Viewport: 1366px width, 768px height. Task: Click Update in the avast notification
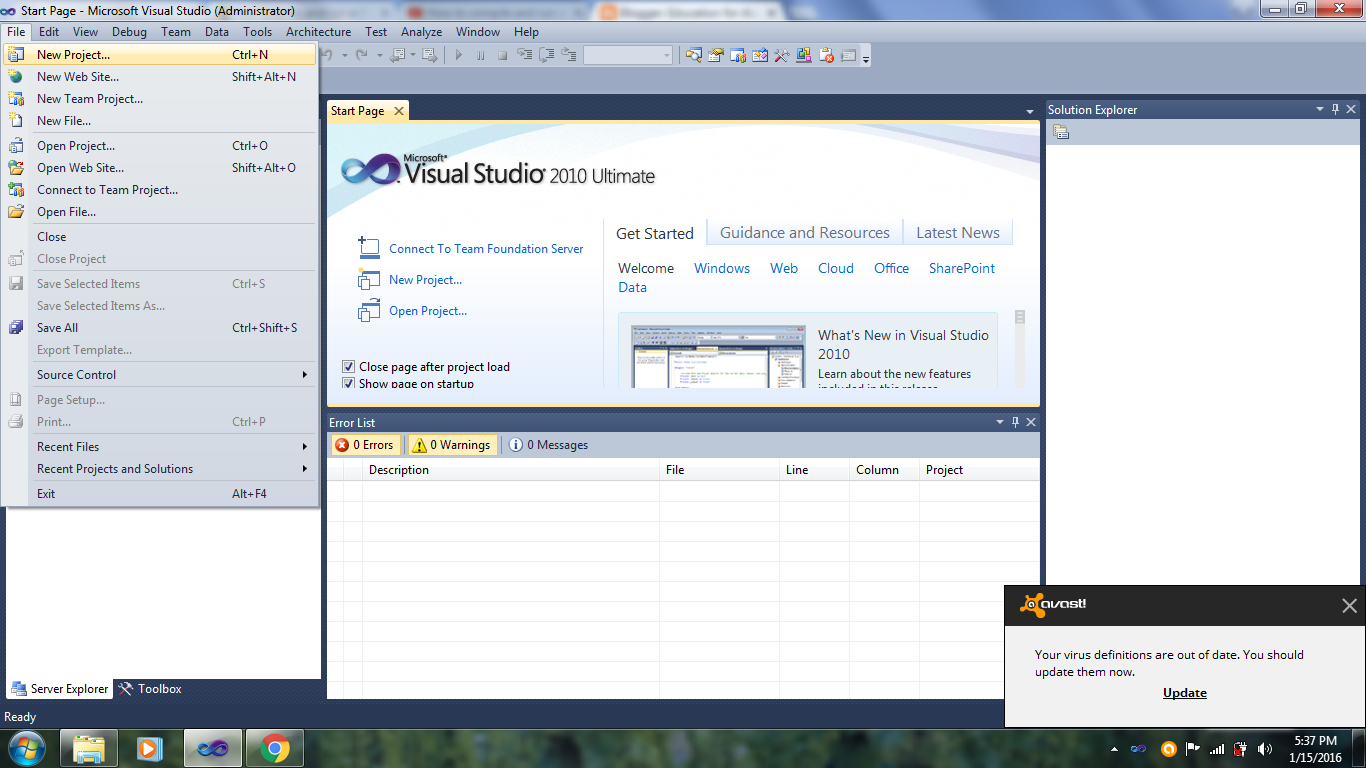tap(1184, 692)
